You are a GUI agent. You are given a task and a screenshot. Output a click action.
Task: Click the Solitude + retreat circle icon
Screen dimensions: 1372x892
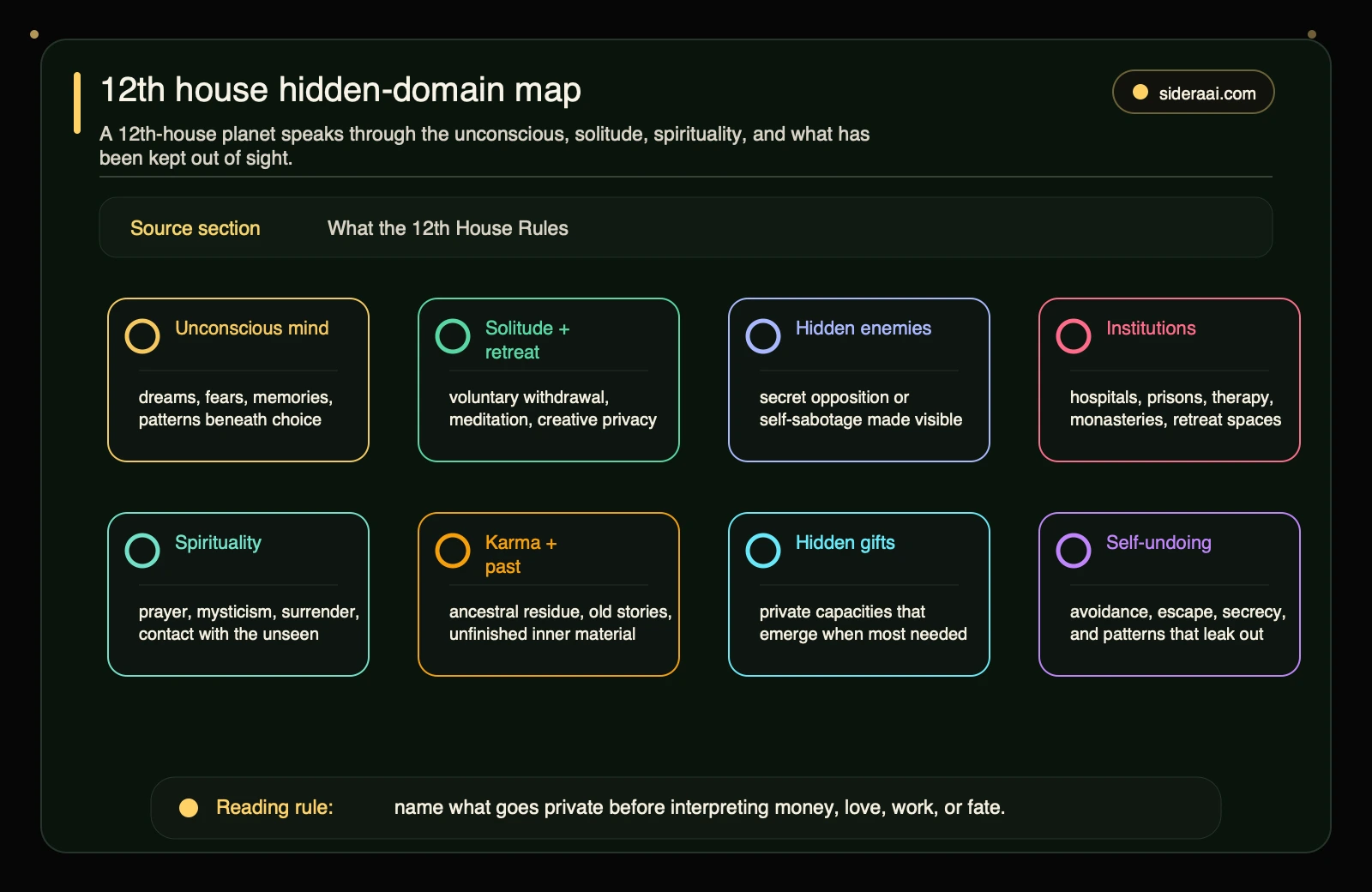click(x=453, y=336)
